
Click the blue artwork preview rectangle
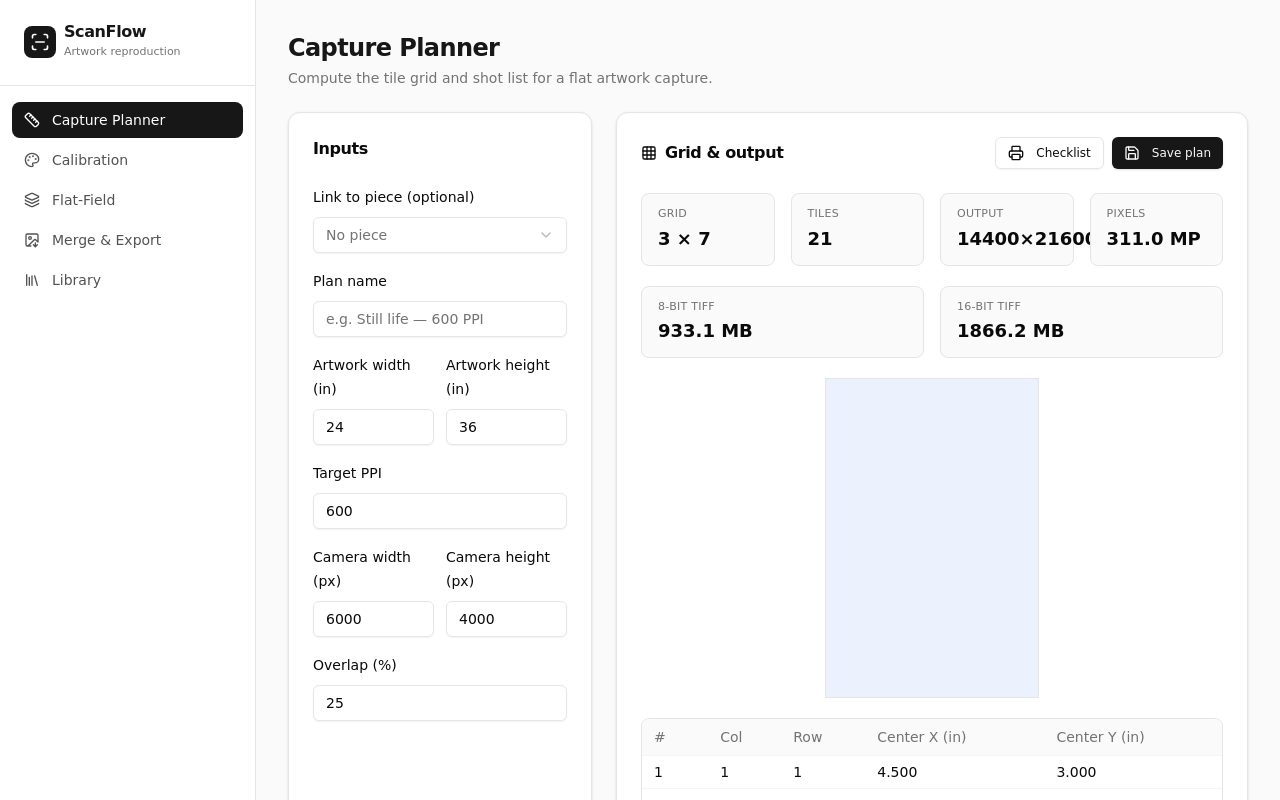pyautogui.click(x=932, y=538)
